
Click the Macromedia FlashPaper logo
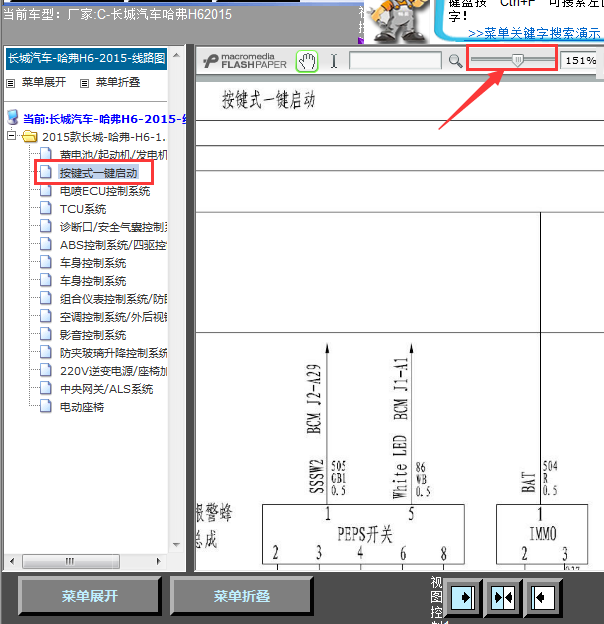(x=245, y=61)
